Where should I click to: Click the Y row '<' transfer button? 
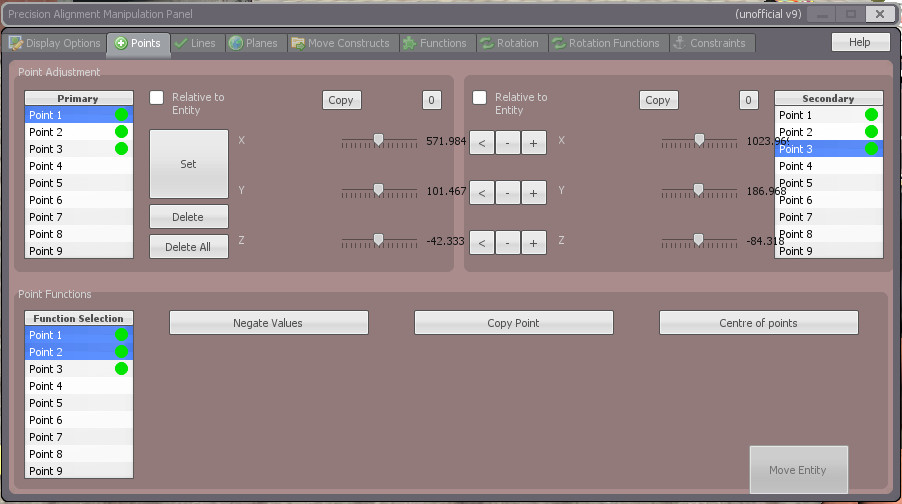[x=482, y=193]
